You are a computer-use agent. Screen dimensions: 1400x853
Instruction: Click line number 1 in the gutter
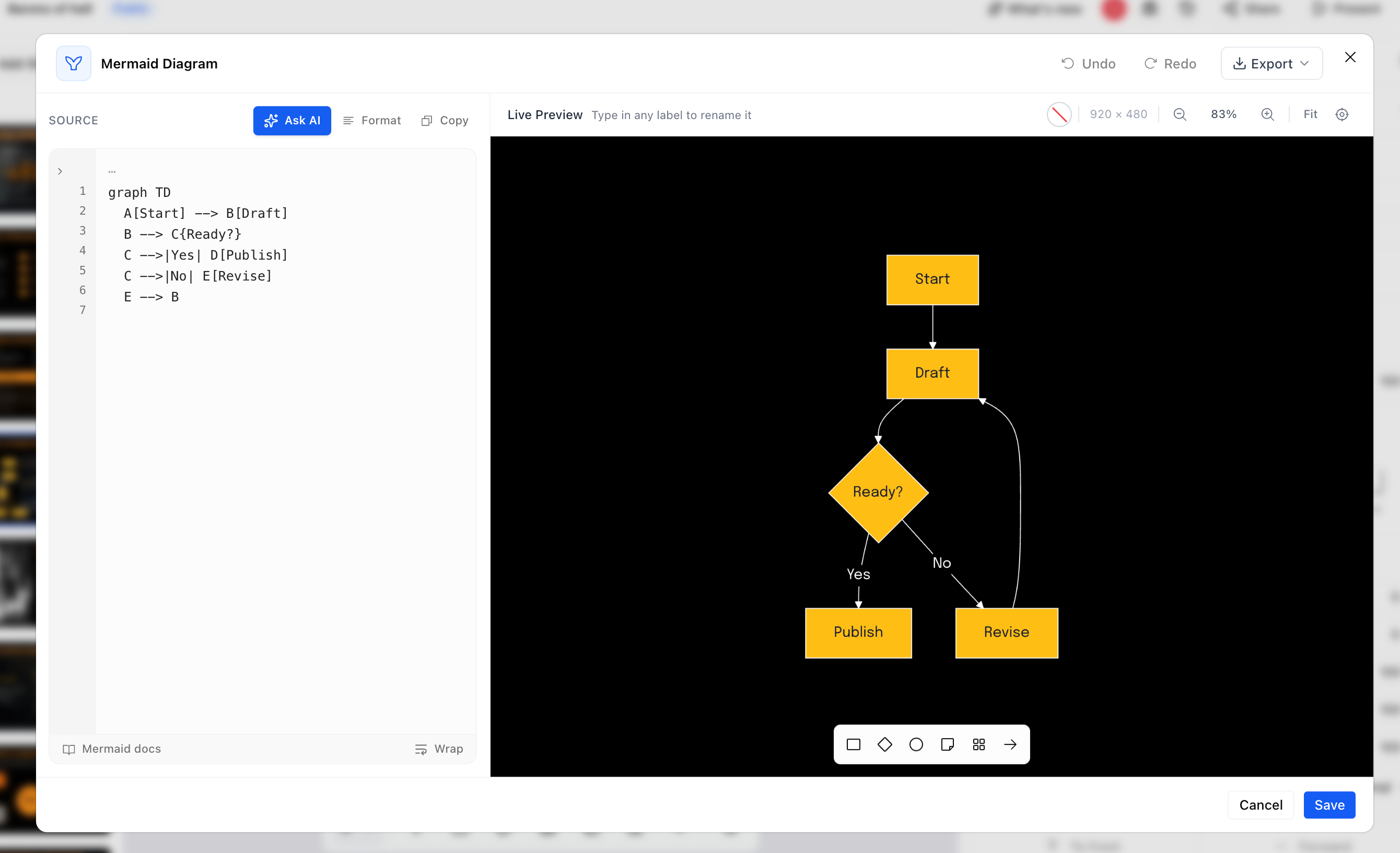(83, 191)
